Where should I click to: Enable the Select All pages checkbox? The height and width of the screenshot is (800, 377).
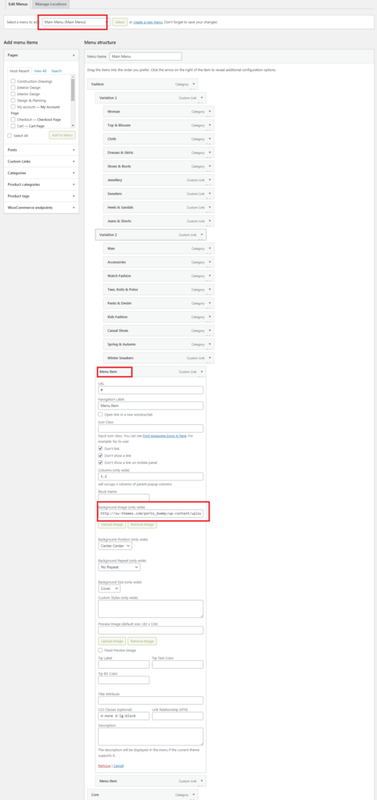tap(10, 136)
